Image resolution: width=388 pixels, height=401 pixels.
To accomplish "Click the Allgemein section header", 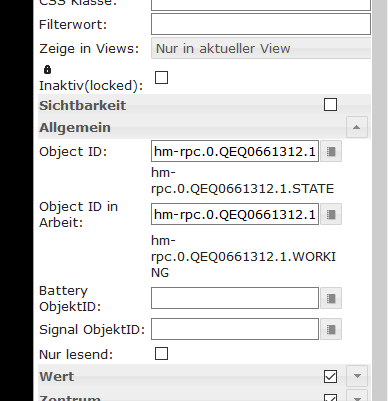I will 75,127.
